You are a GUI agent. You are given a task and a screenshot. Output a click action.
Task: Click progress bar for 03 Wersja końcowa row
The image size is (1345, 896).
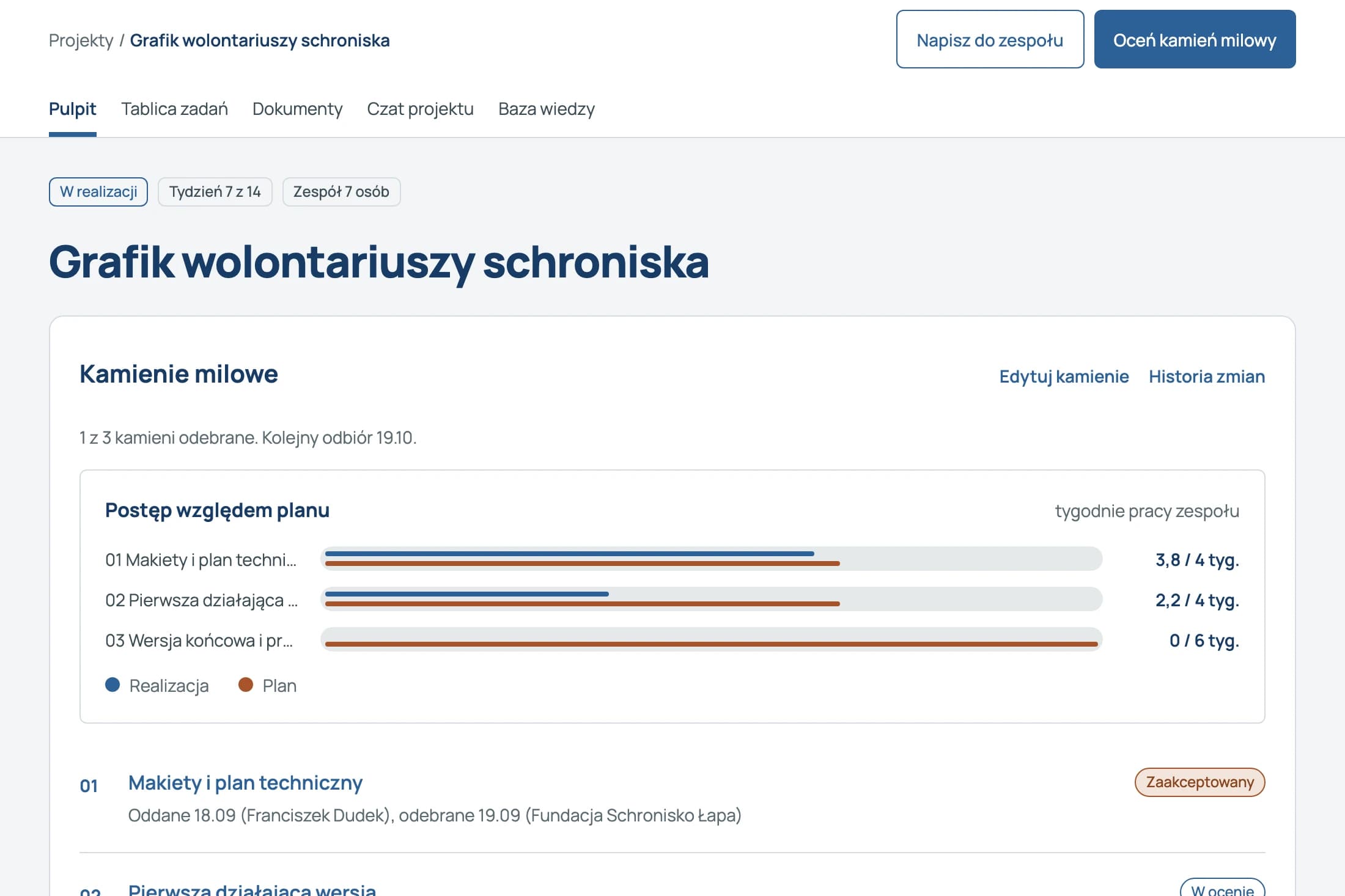tap(711, 639)
